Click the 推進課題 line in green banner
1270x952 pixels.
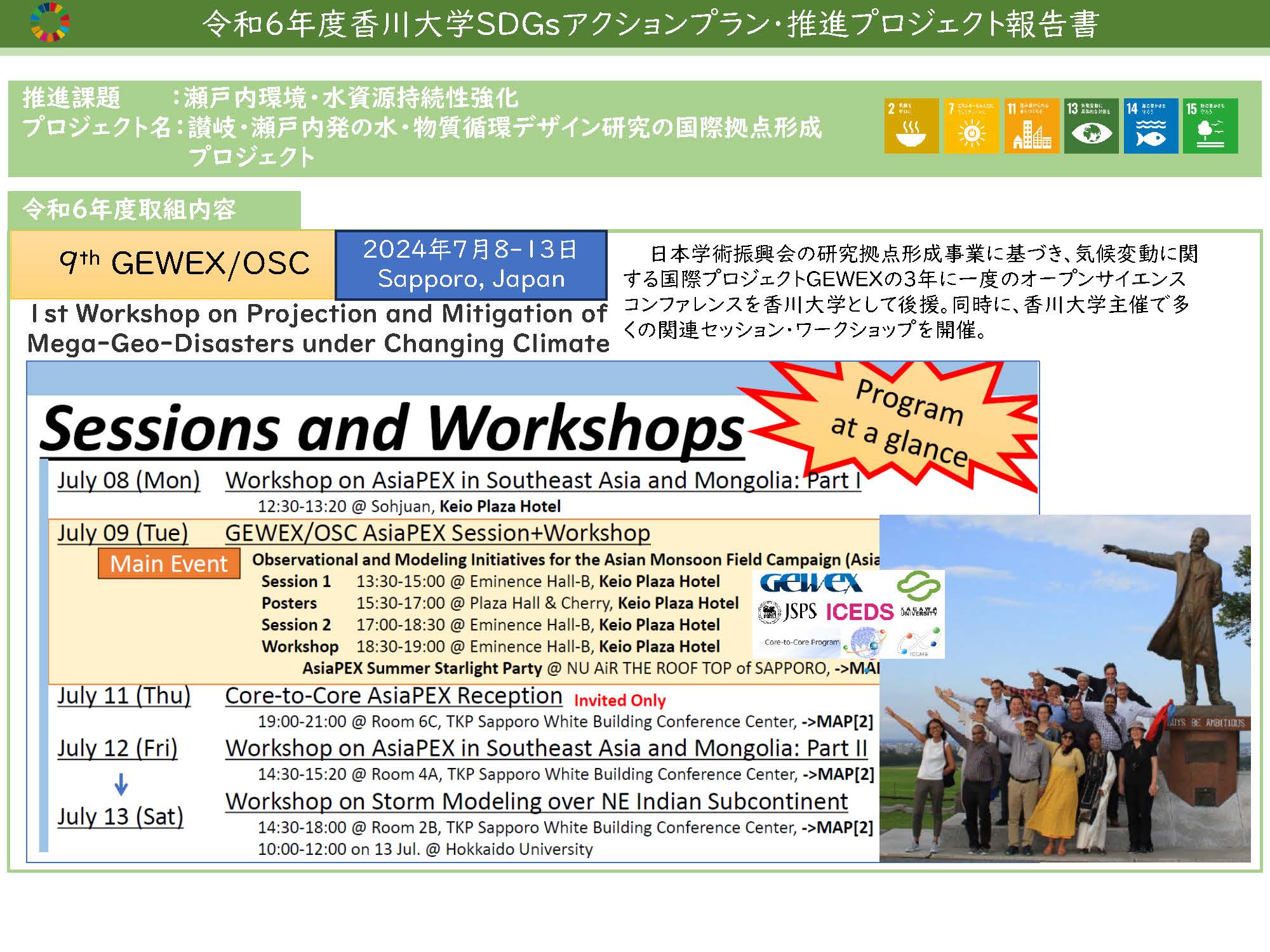[271, 98]
